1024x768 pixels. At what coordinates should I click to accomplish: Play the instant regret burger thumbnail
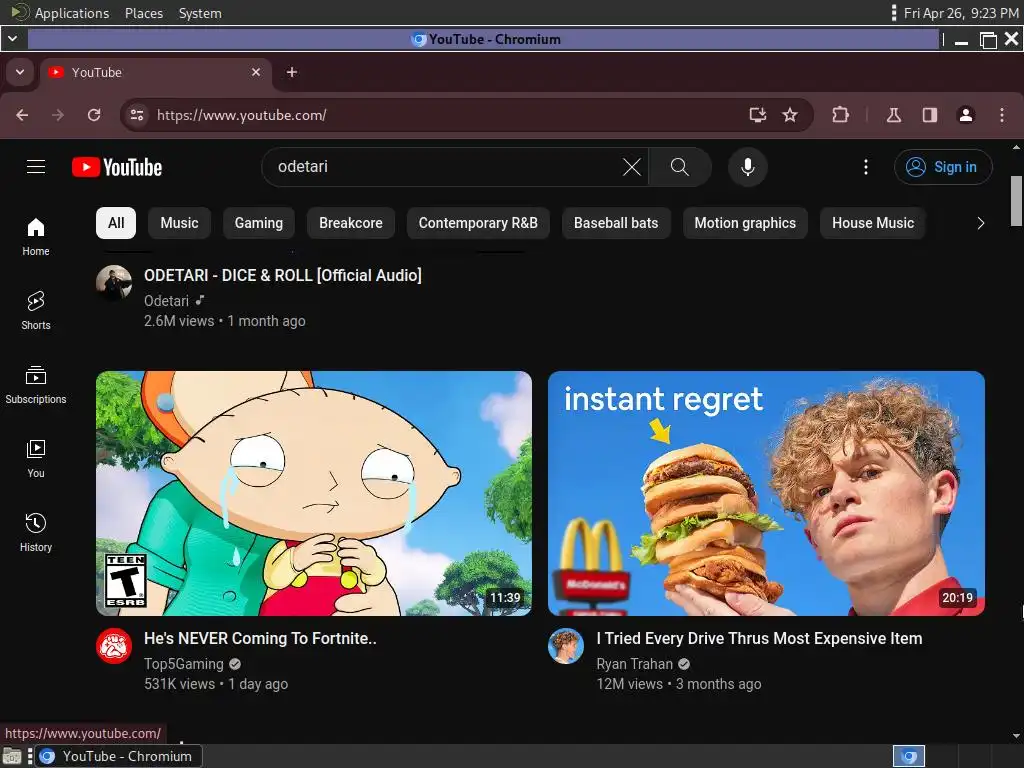[x=766, y=493]
